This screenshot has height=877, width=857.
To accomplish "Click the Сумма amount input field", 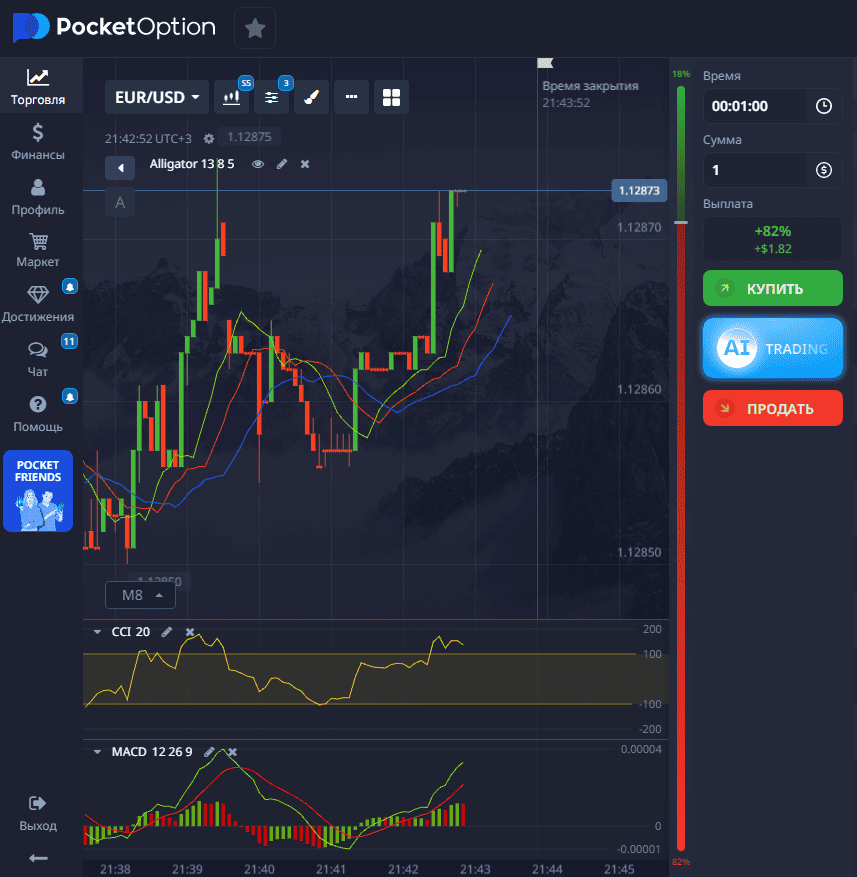I will click(754, 170).
